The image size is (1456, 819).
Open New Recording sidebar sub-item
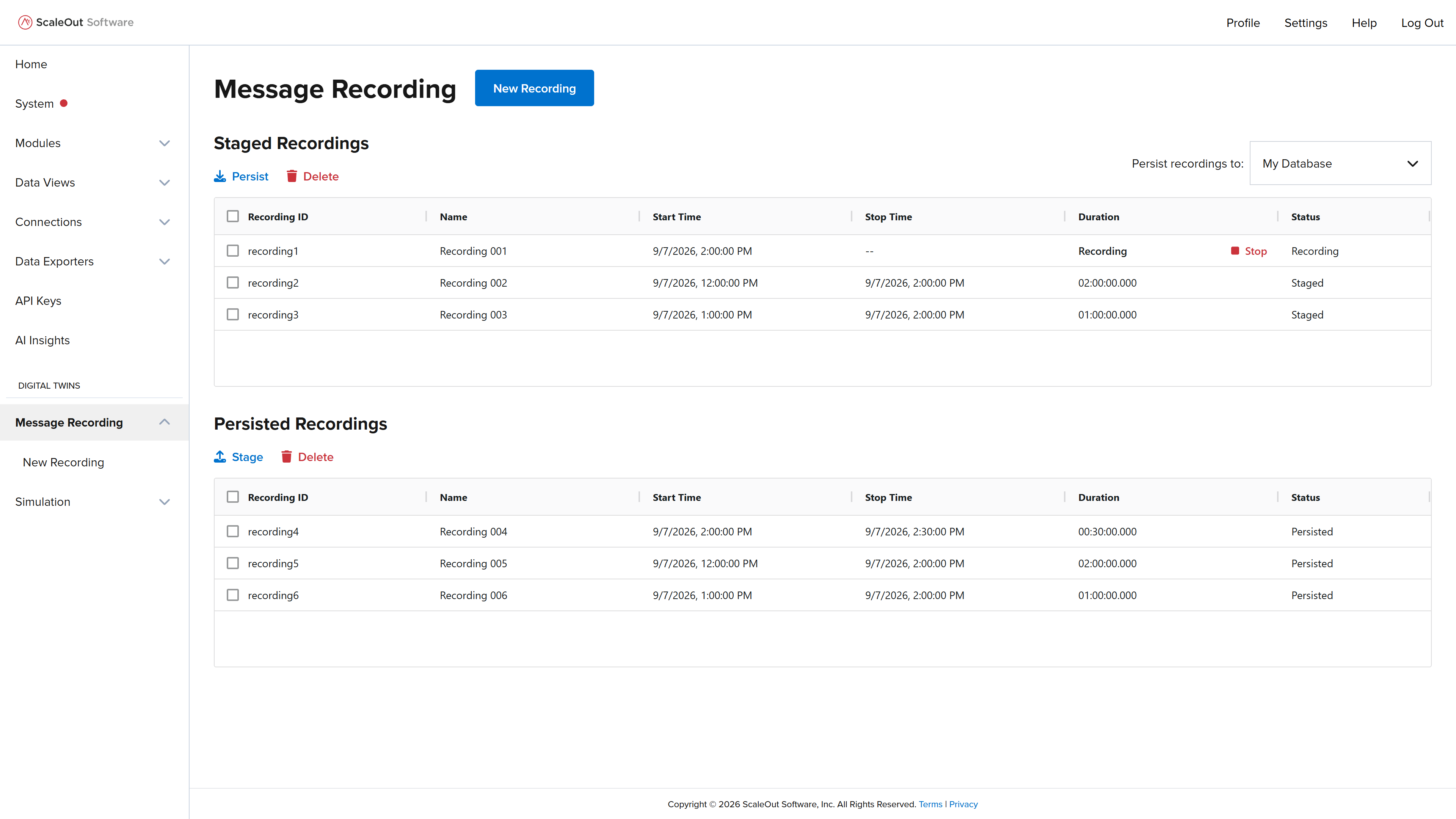63,462
